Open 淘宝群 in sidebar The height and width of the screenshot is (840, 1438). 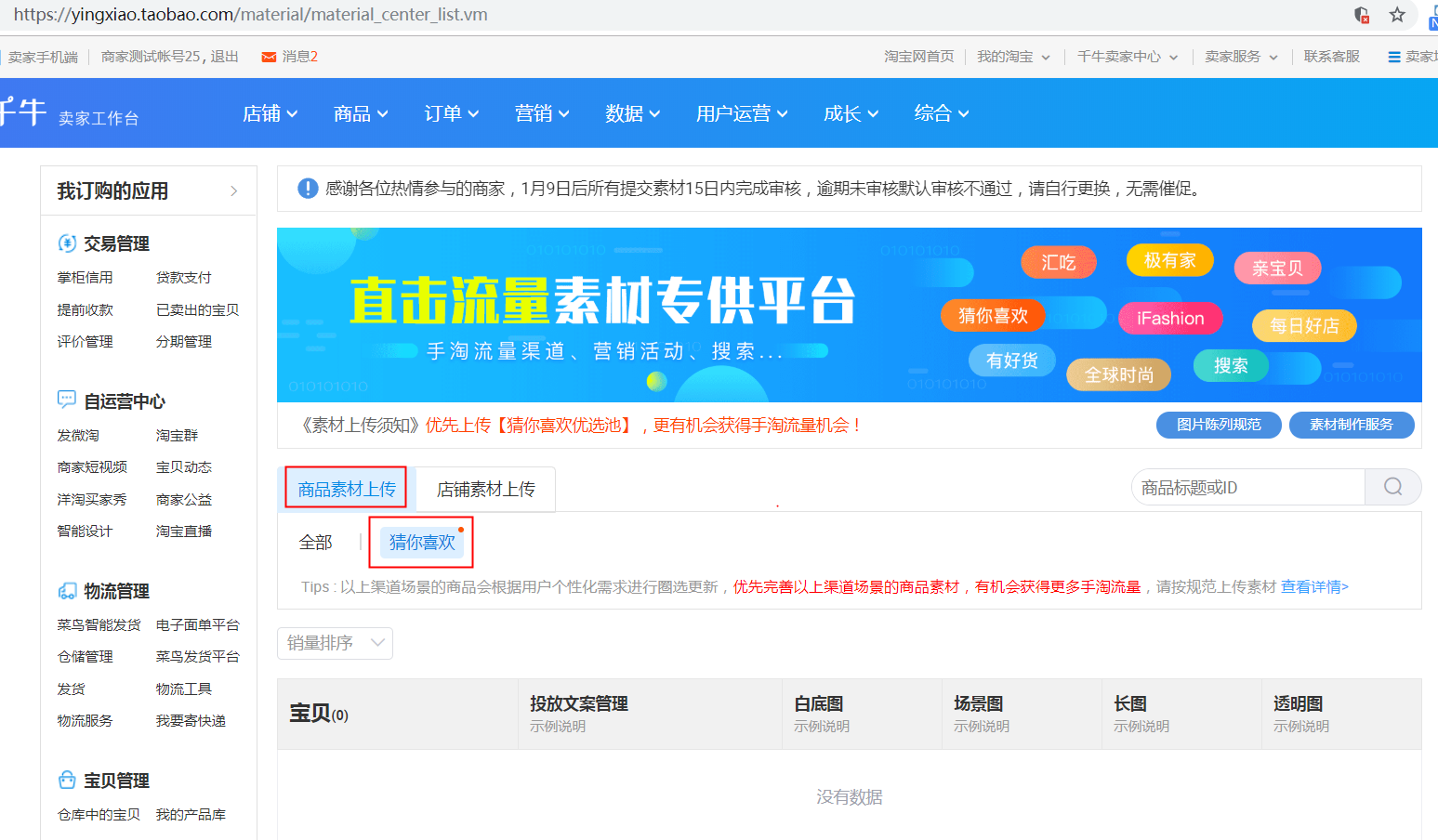click(177, 436)
